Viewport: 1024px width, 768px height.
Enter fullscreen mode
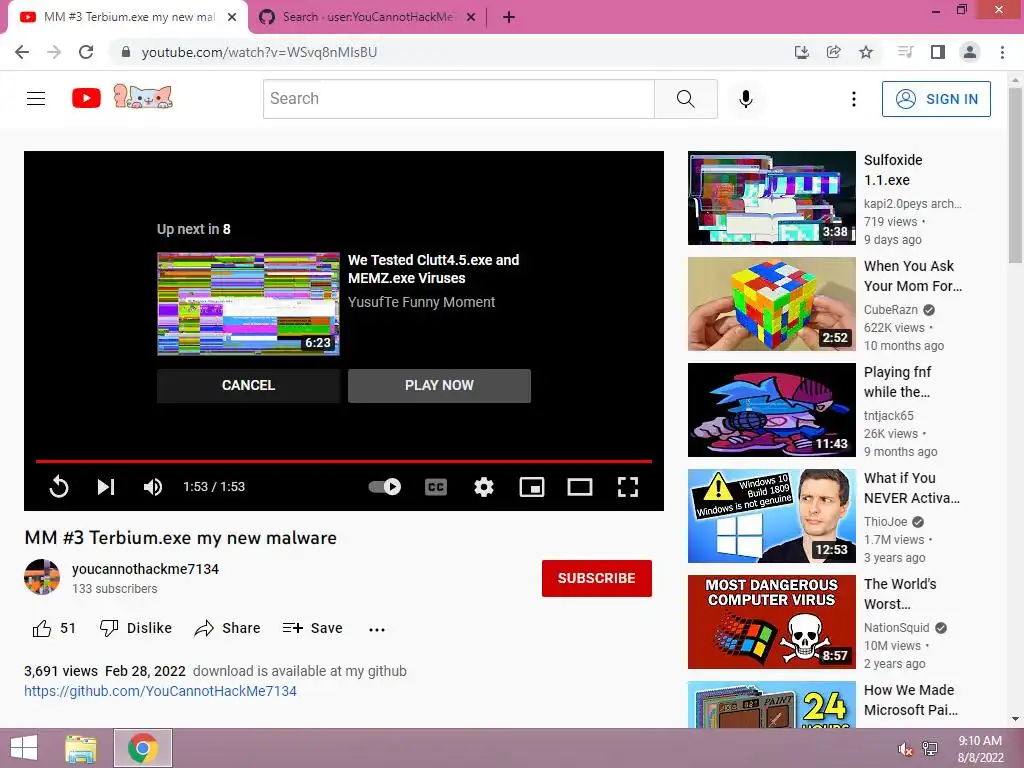[x=628, y=487]
